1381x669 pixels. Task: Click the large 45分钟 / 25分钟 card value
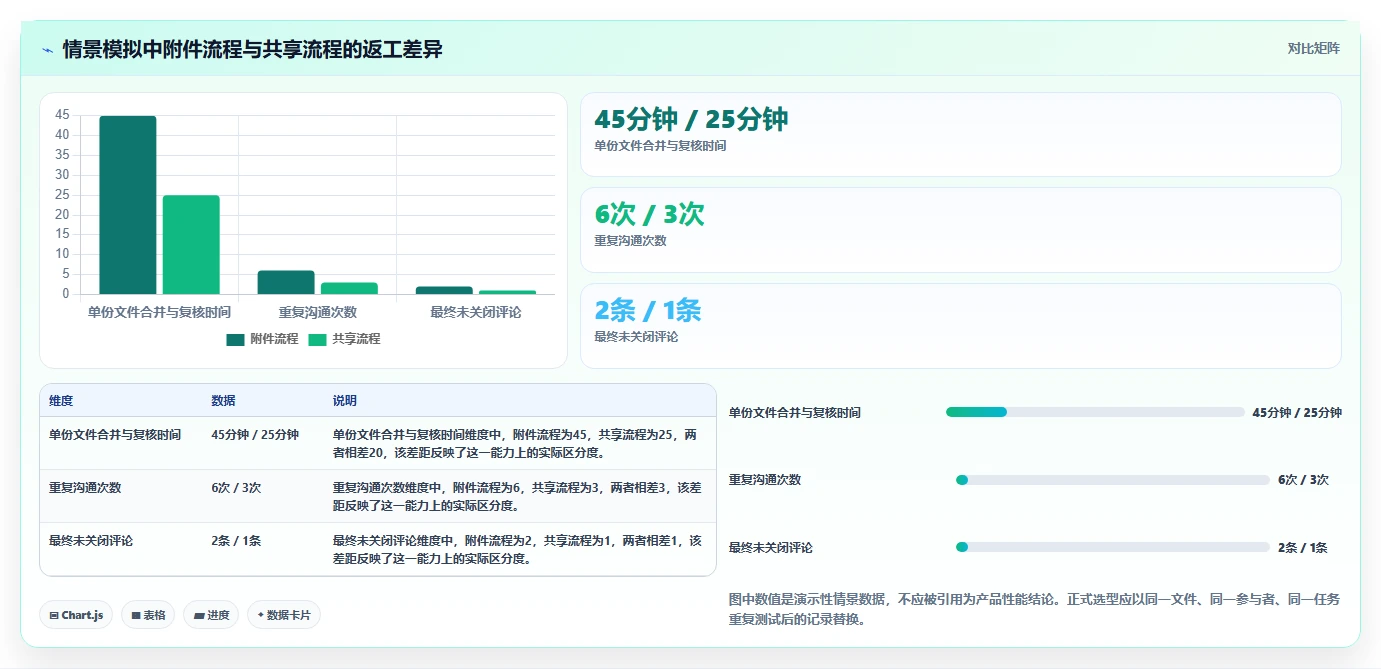pyautogui.click(x=691, y=120)
